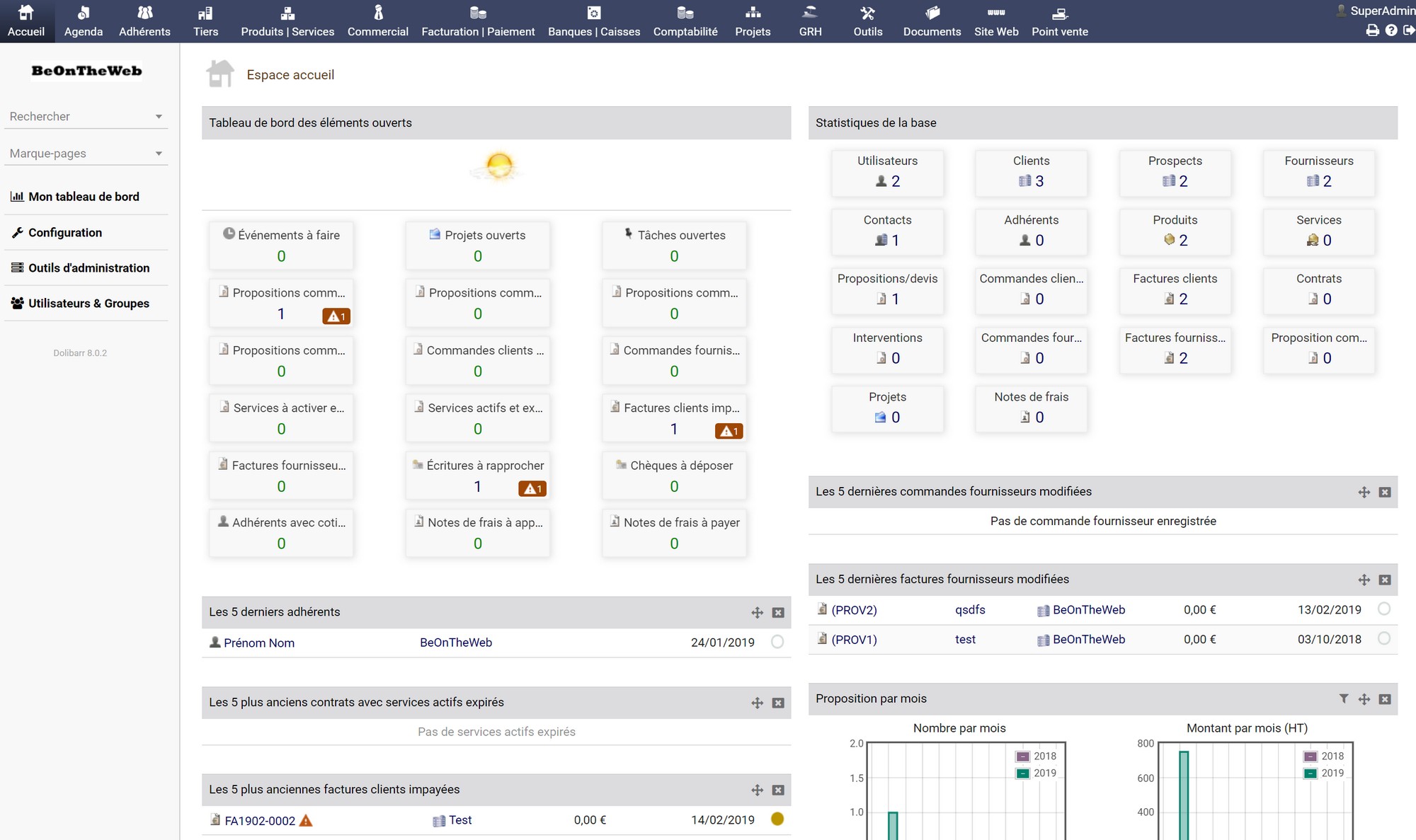1416x840 pixels.
Task: Open the Documents menu
Action: click(932, 21)
